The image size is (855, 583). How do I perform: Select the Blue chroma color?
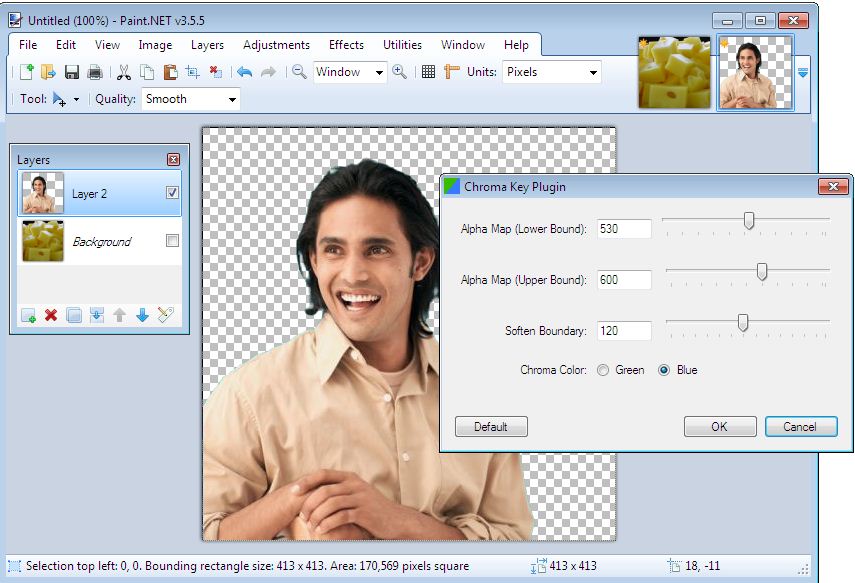(664, 370)
